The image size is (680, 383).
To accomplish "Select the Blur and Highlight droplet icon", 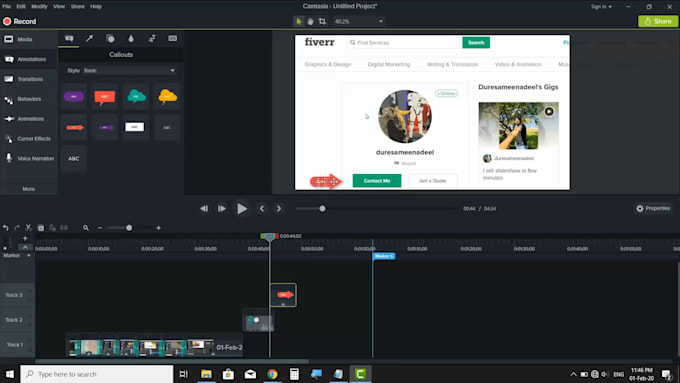I will (131, 39).
